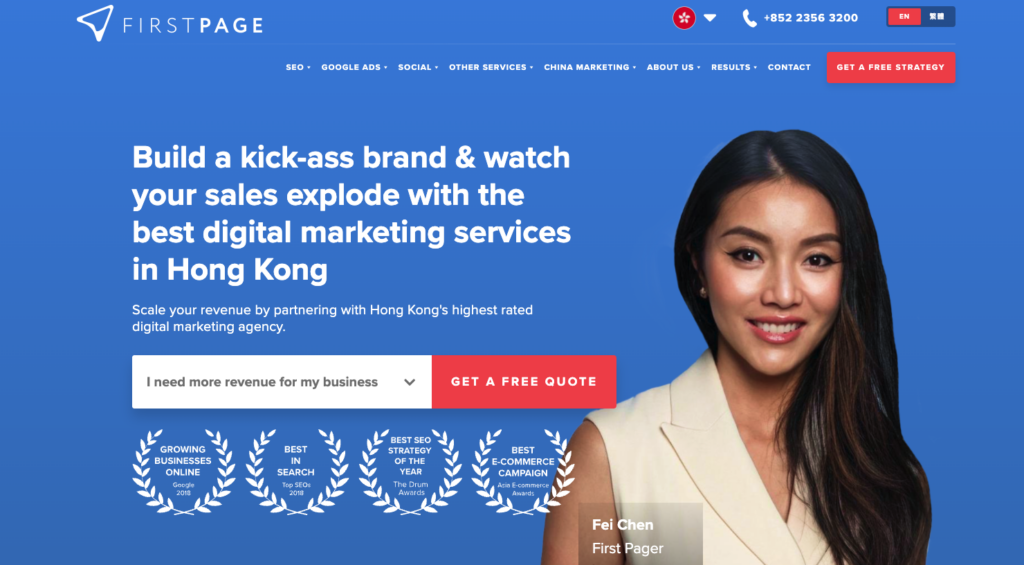1024x565 pixels.
Task: Click Get a Free Strategy button
Action: coord(891,67)
